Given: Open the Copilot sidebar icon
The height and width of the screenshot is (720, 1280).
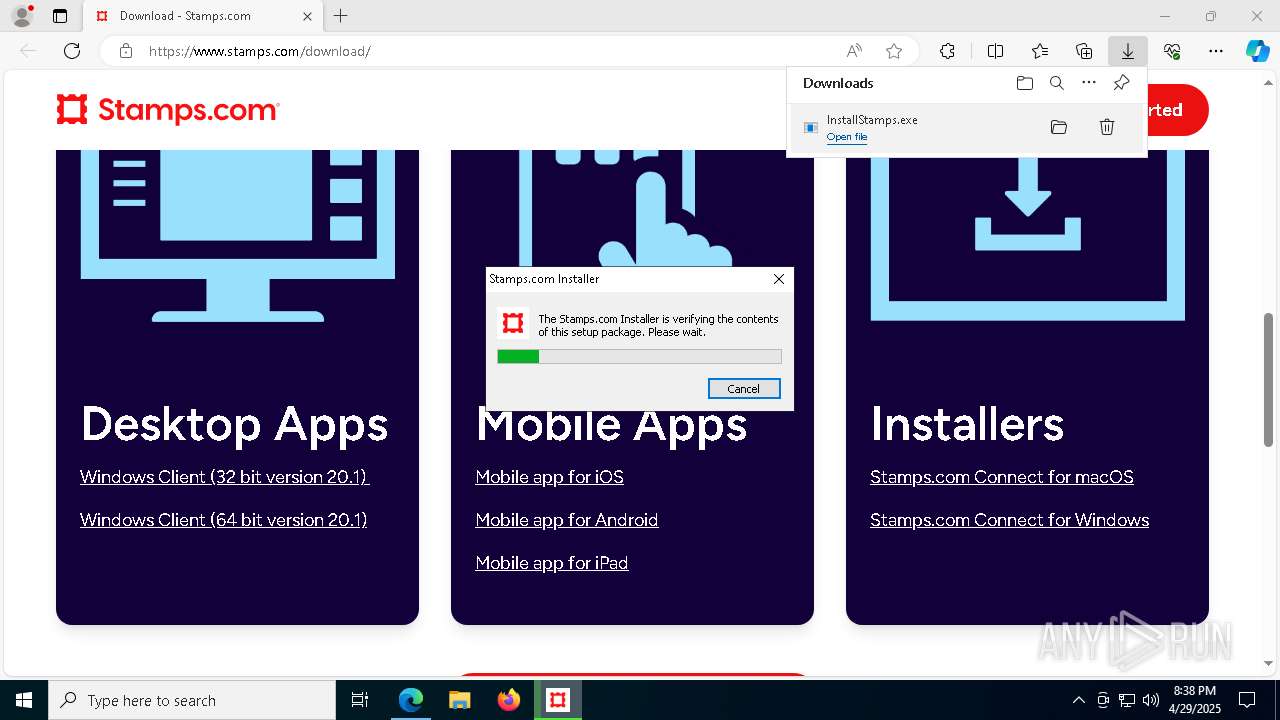Looking at the screenshot, I should (x=1258, y=51).
